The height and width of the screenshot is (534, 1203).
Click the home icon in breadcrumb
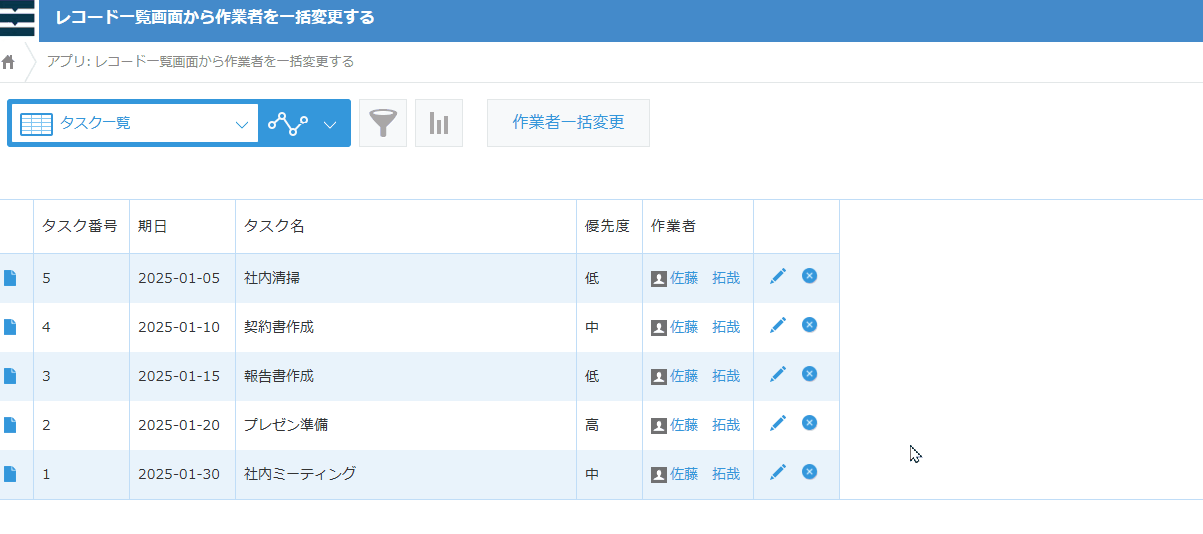[9, 62]
